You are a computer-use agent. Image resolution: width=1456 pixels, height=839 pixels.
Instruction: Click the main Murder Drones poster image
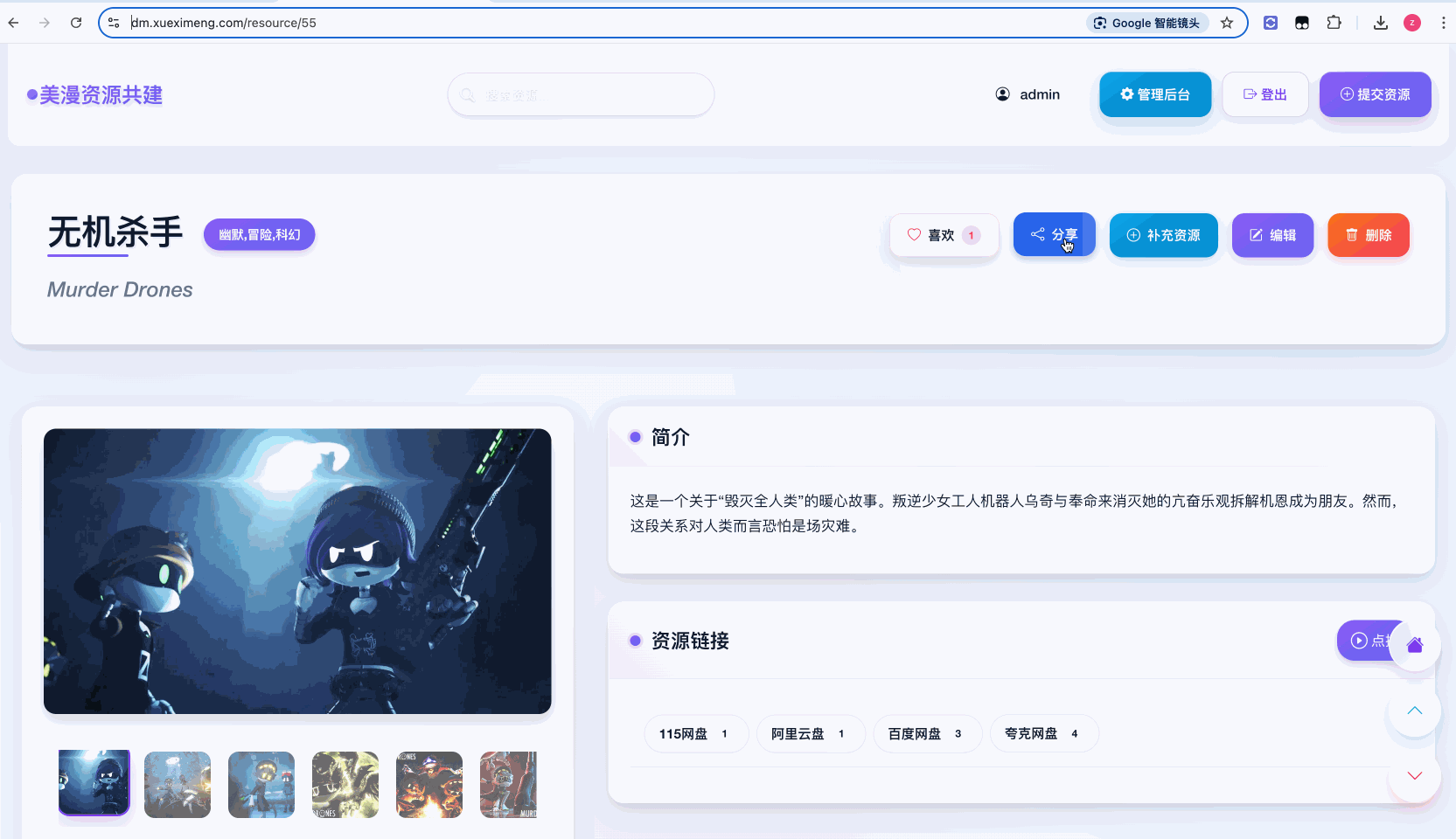(297, 571)
